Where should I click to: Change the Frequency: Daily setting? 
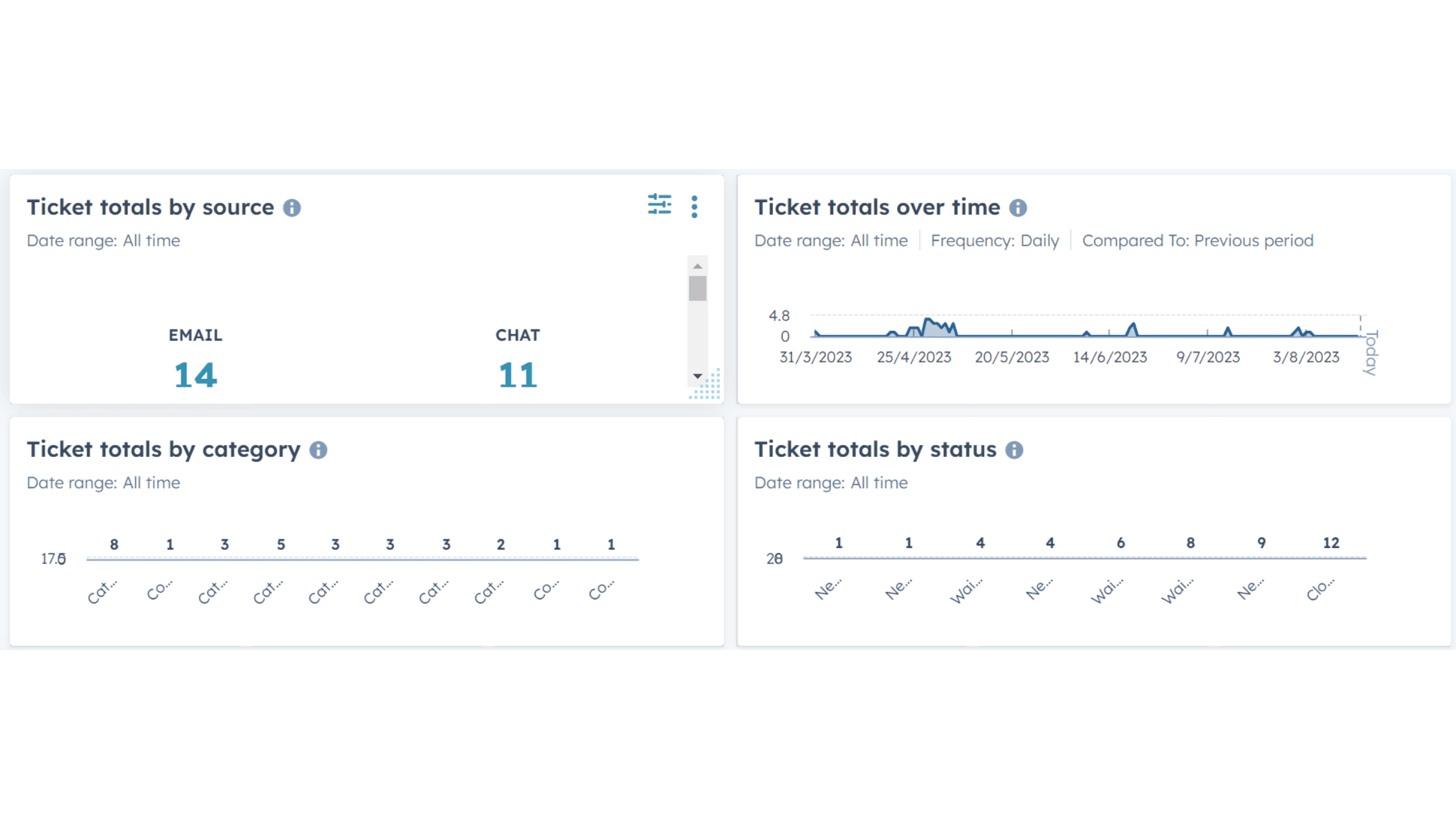tap(994, 240)
